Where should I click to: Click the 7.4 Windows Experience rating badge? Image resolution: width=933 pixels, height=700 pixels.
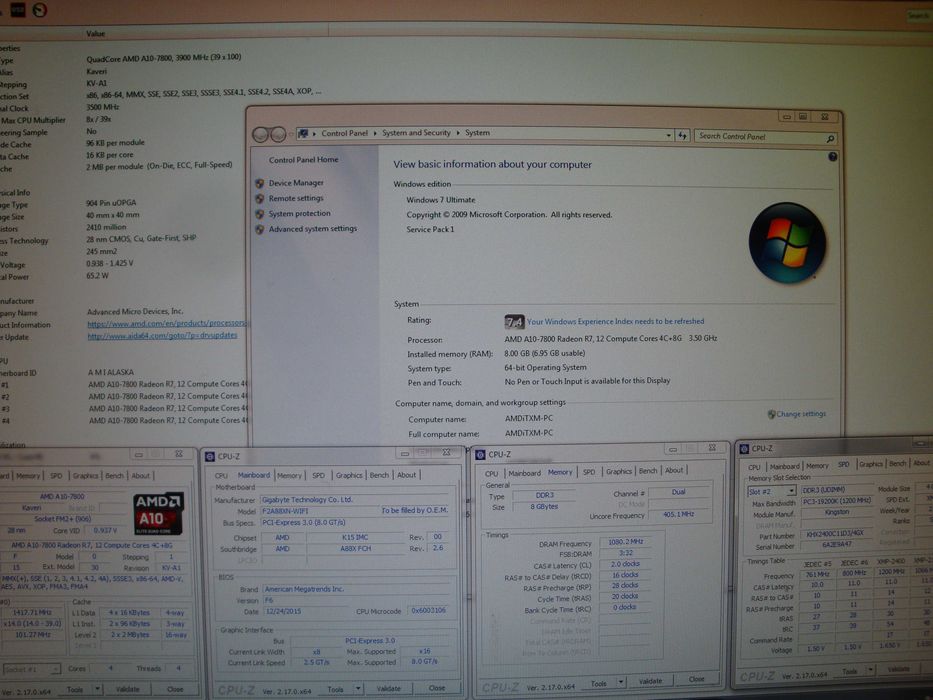(x=514, y=322)
